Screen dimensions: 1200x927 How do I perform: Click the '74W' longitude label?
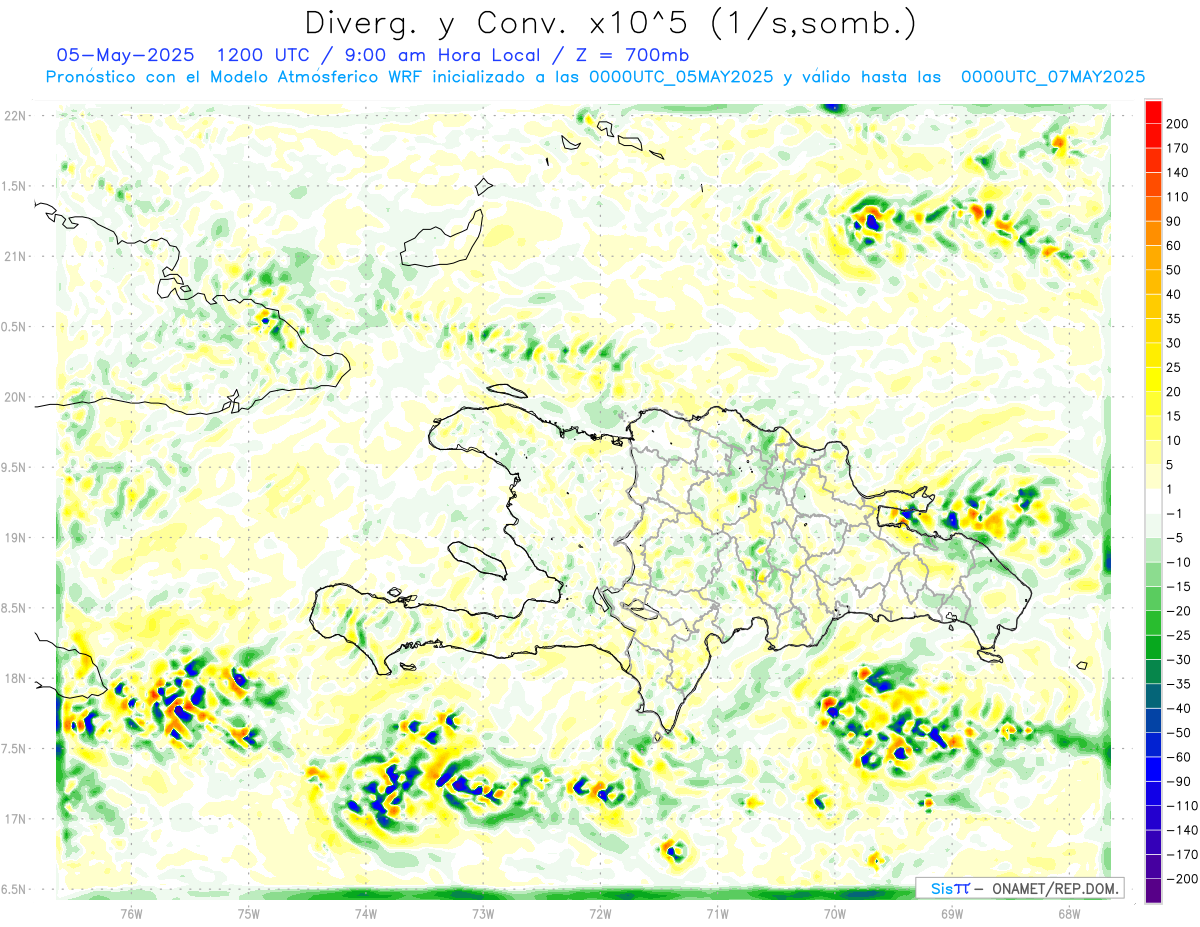[x=365, y=913]
